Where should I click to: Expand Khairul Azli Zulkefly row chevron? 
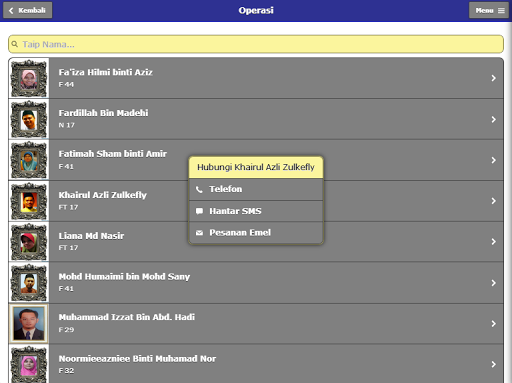(x=494, y=201)
